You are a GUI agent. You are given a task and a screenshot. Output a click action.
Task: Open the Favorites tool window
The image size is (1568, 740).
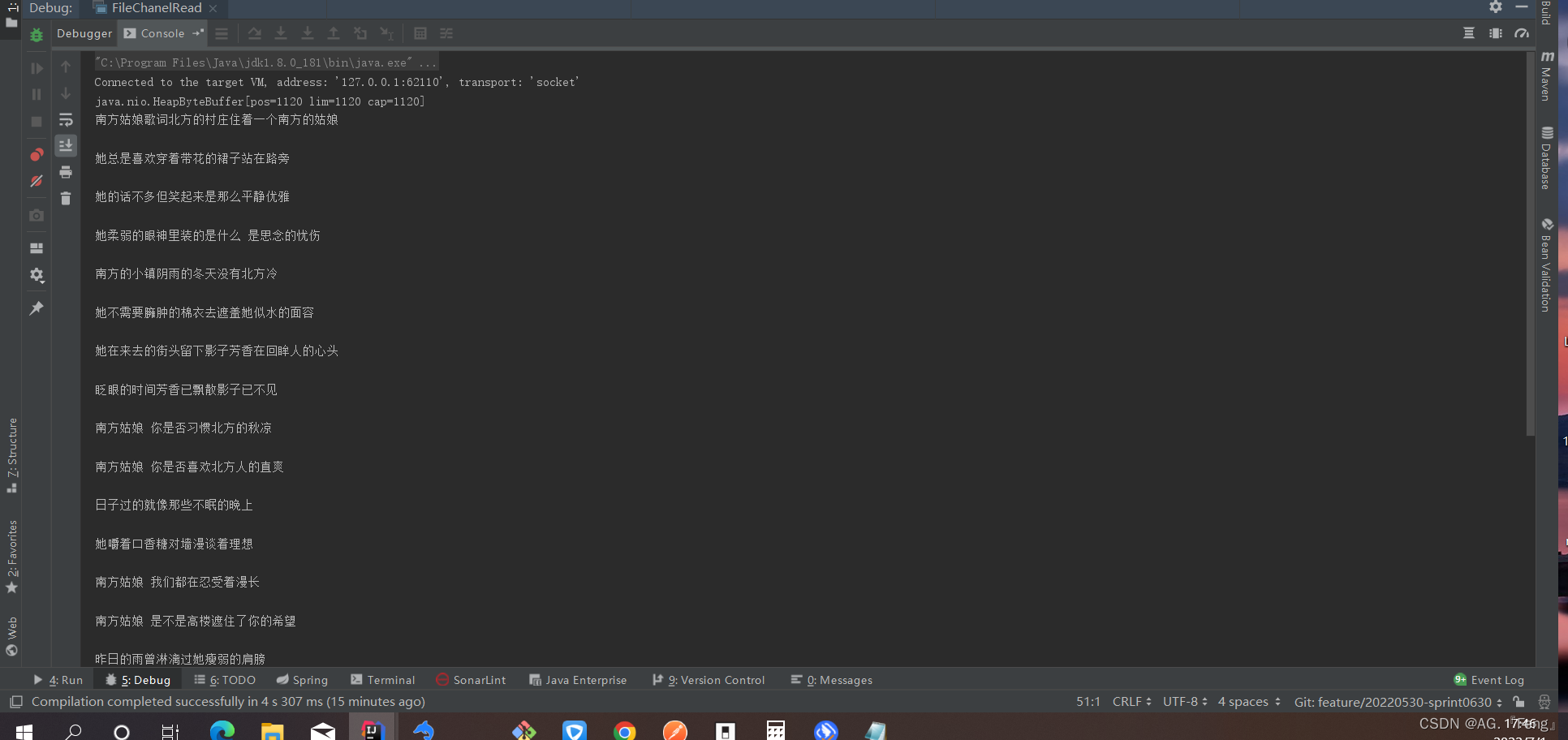[x=12, y=557]
